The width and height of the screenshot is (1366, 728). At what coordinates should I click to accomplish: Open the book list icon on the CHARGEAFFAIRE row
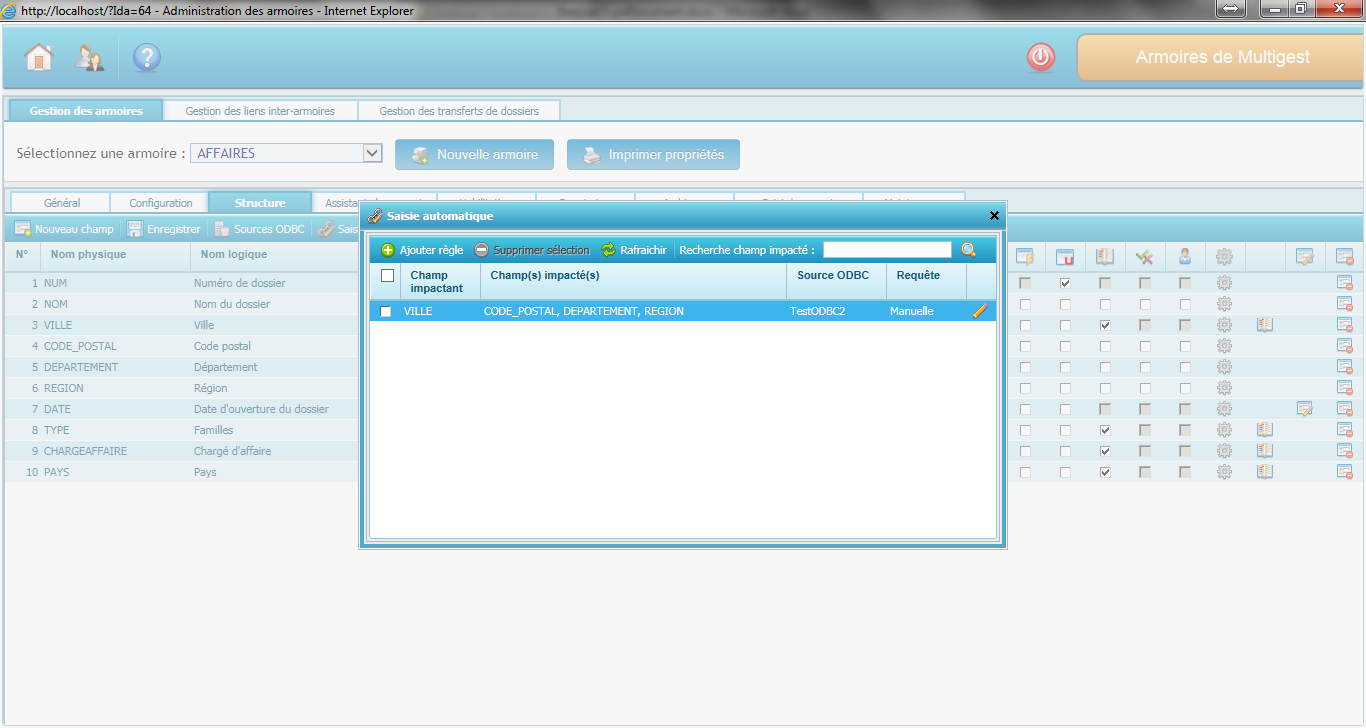coord(1264,451)
